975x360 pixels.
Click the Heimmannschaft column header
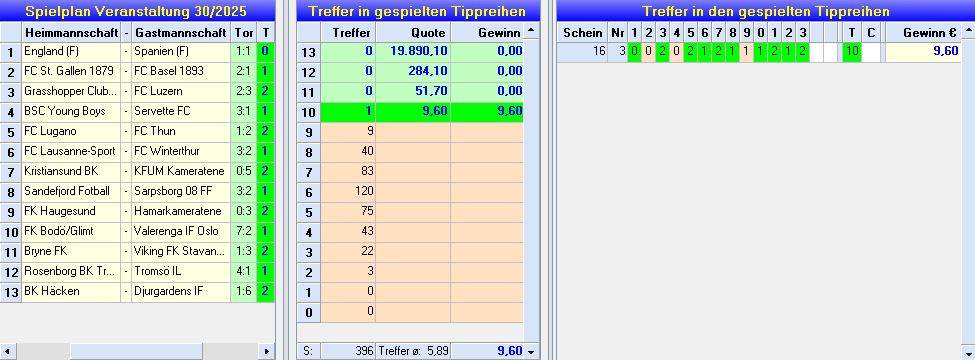71,32
